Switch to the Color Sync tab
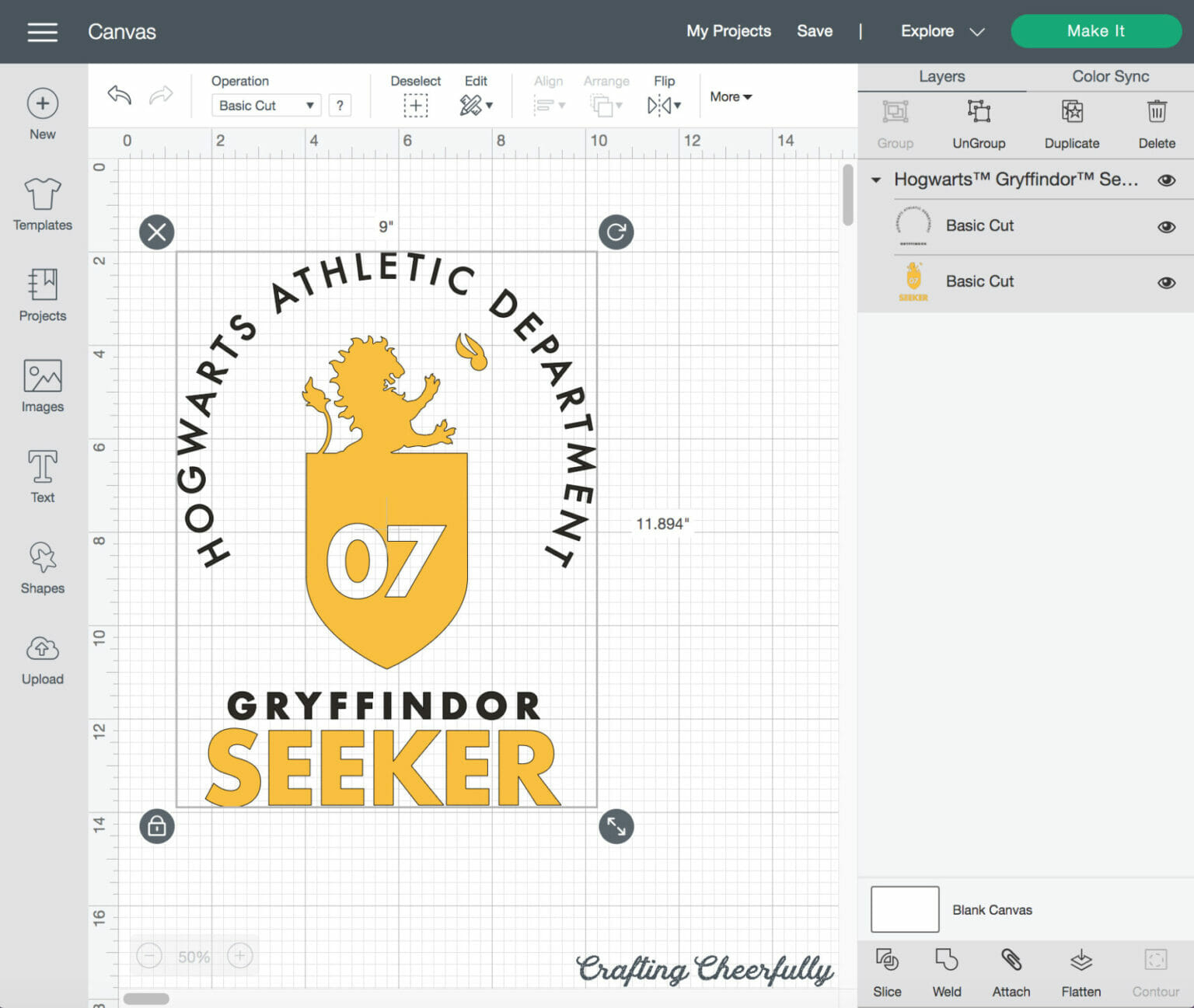 coord(1109,76)
